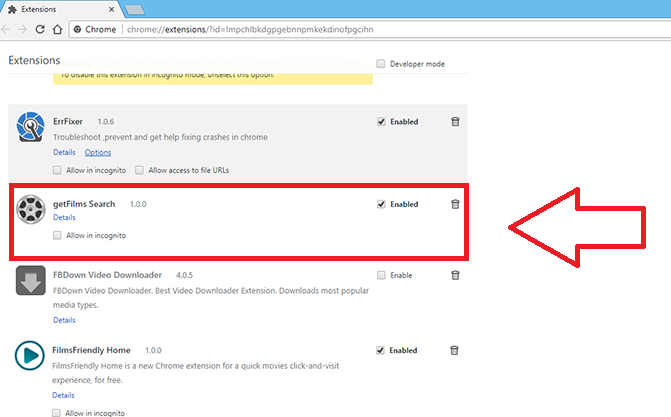671x417 pixels.
Task: Click the Extensions page heading
Action: (x=34, y=60)
